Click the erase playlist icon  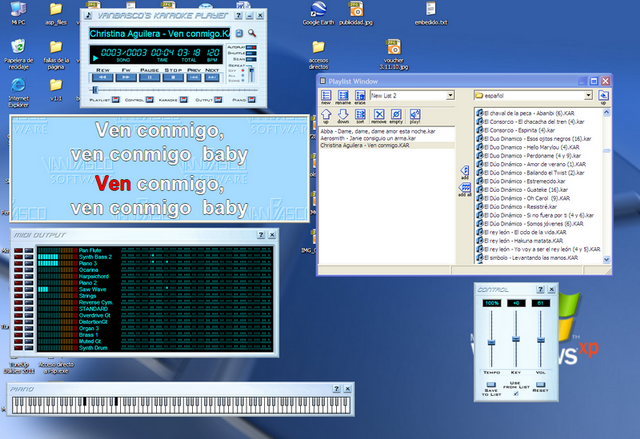tap(360, 97)
